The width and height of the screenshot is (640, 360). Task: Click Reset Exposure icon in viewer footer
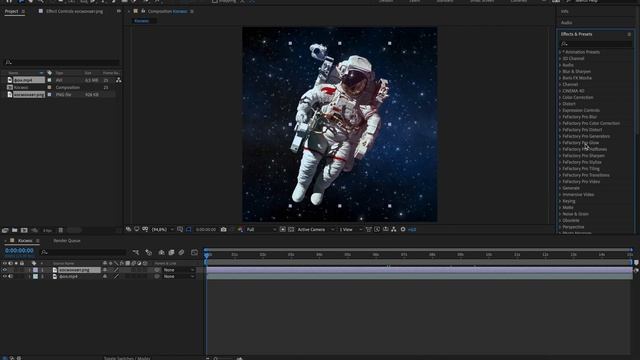(x=403, y=229)
